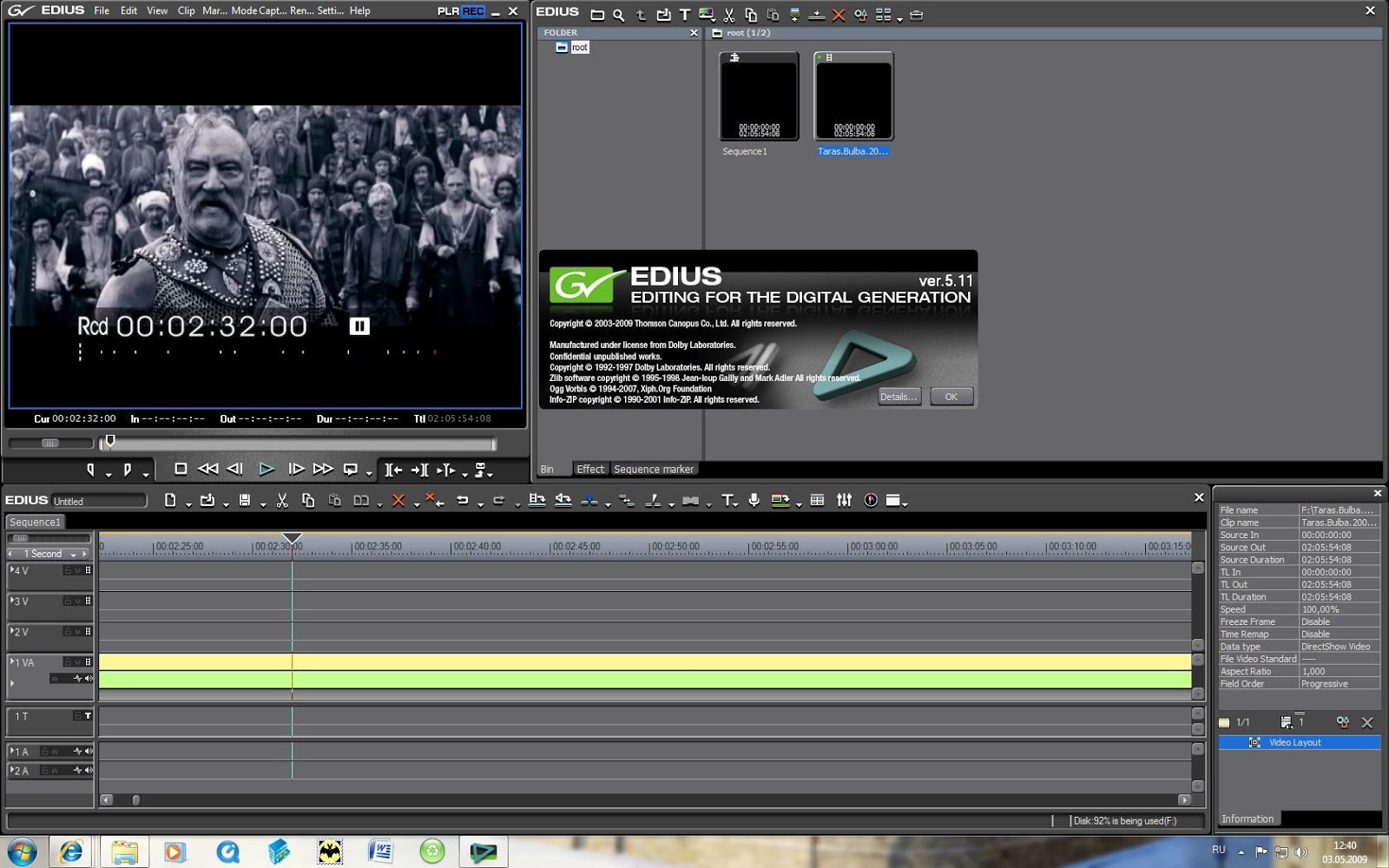Click the copy icon in the timeline toolbar
Viewport: 1389px width, 868px height.
click(x=308, y=500)
